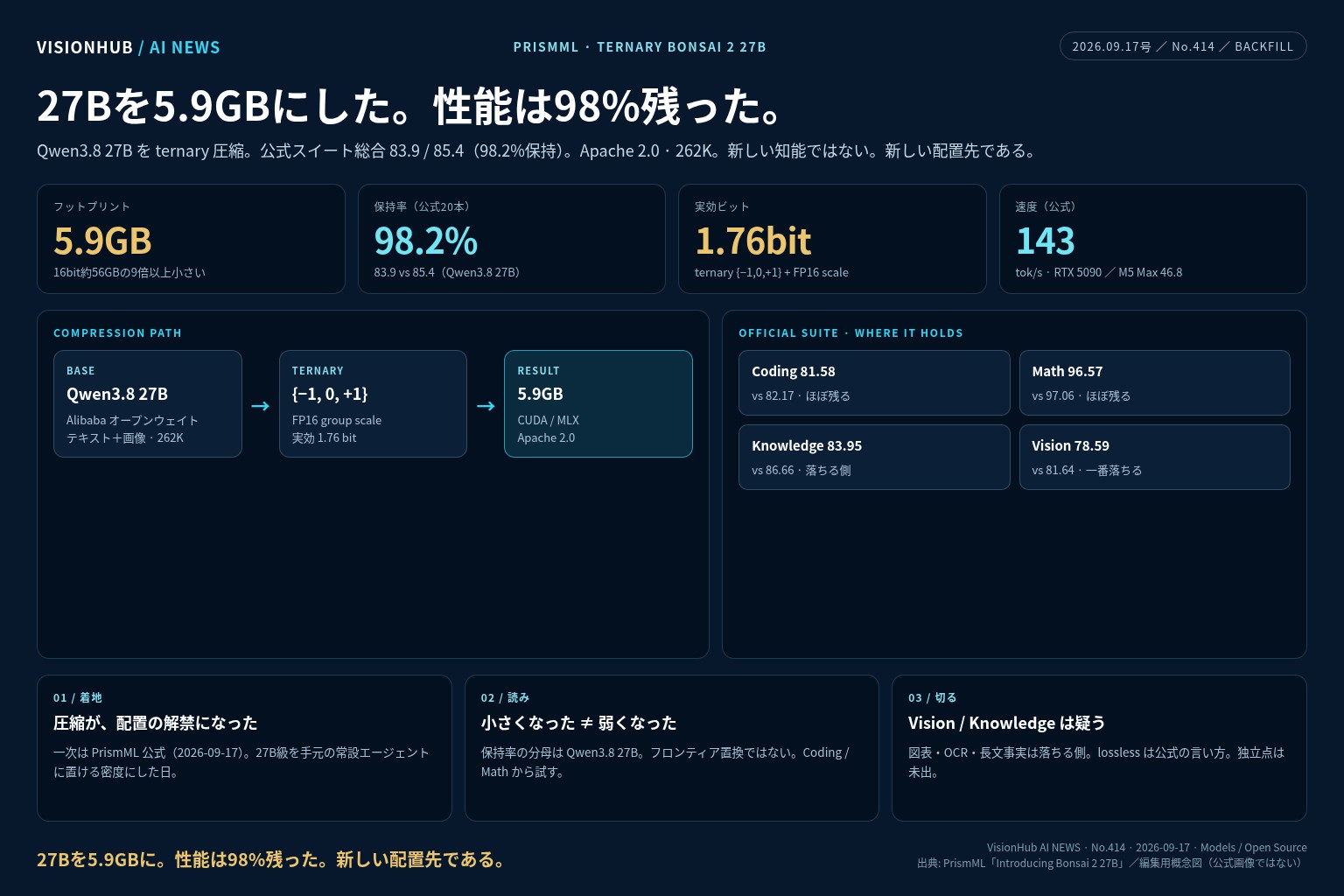Select the text vs 97.06 · ほぼ残る
The height and width of the screenshot is (896, 1344).
[1081, 395]
